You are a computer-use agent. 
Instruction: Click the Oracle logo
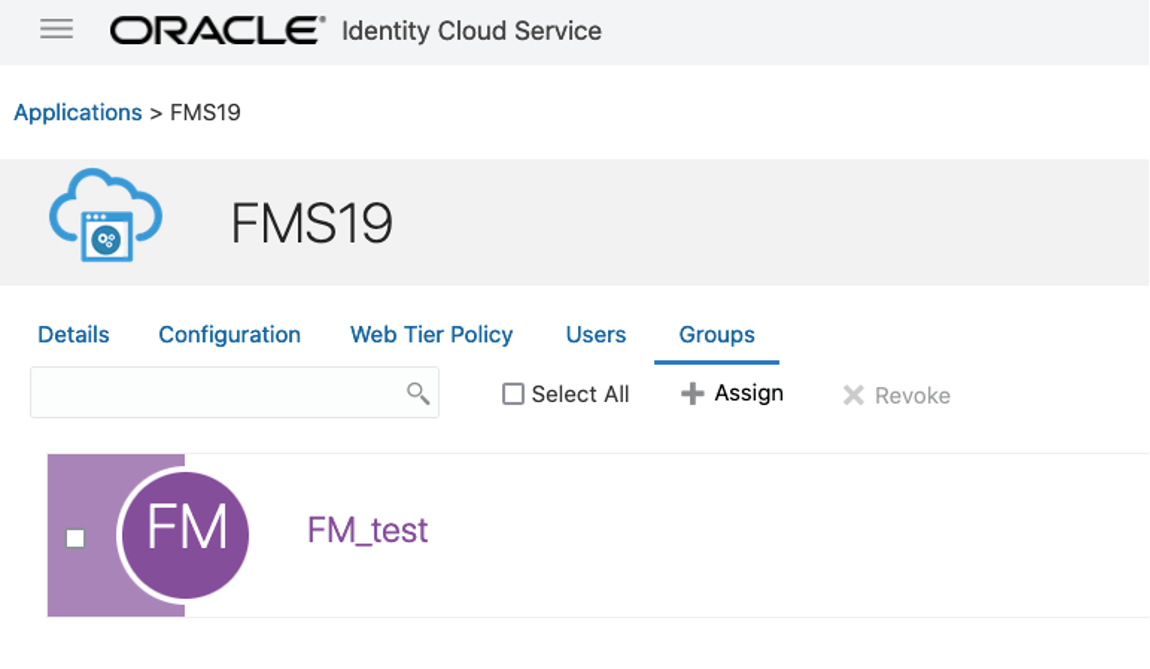point(217,31)
